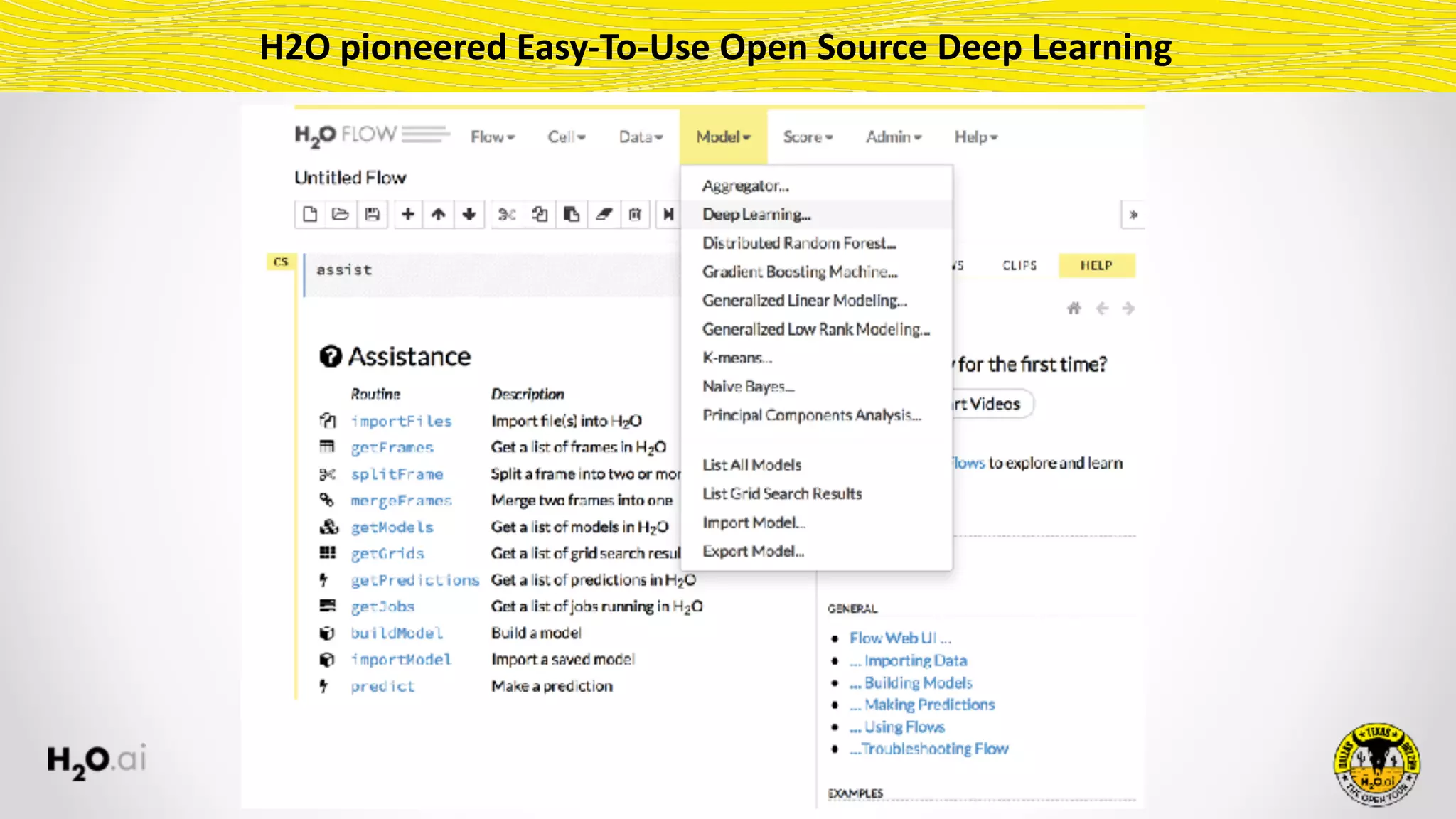Clear cell with the eraser icon
1456x819 pixels.
[604, 214]
